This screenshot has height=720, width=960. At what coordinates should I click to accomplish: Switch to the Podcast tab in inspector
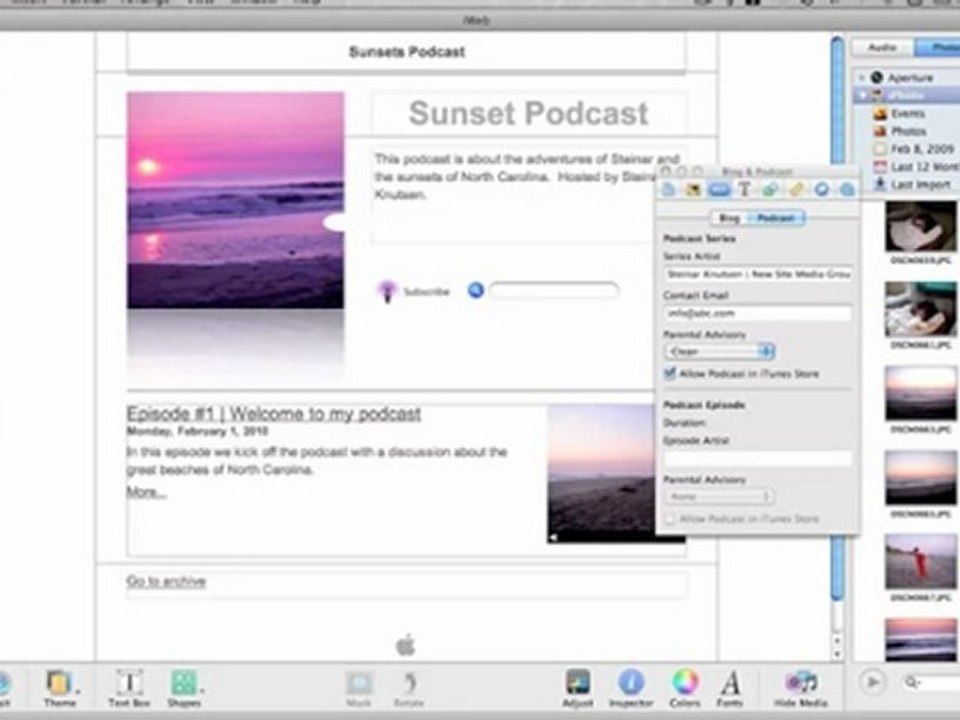click(x=776, y=218)
